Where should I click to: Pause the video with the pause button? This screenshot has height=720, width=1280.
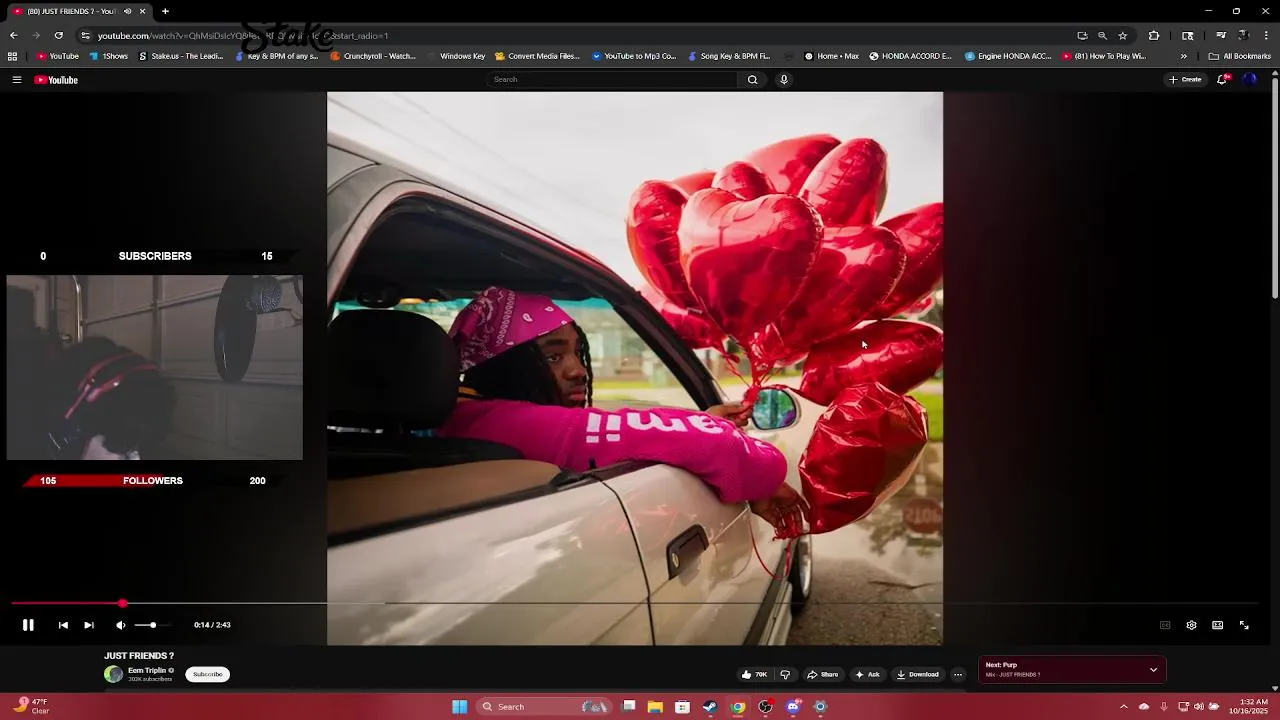tap(28, 625)
